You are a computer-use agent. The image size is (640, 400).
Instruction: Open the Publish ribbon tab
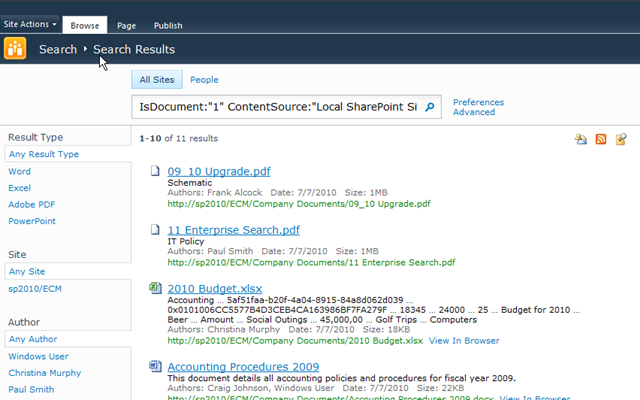pos(168,26)
